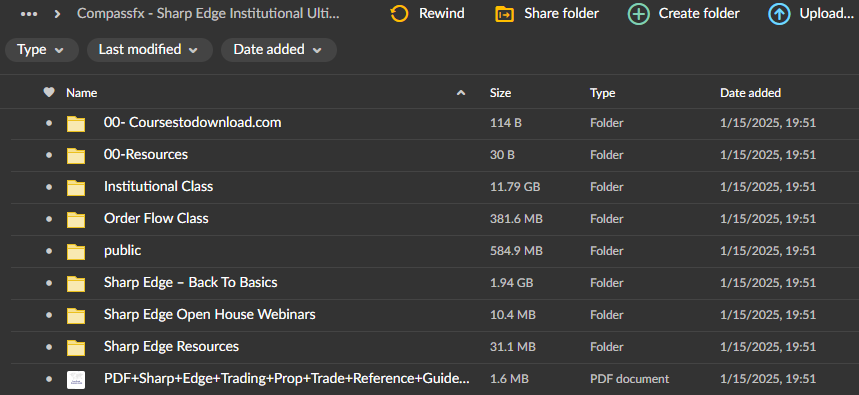
Task: Click folder icon for Sharp Edge Open House Webinars
Action: (x=76, y=315)
